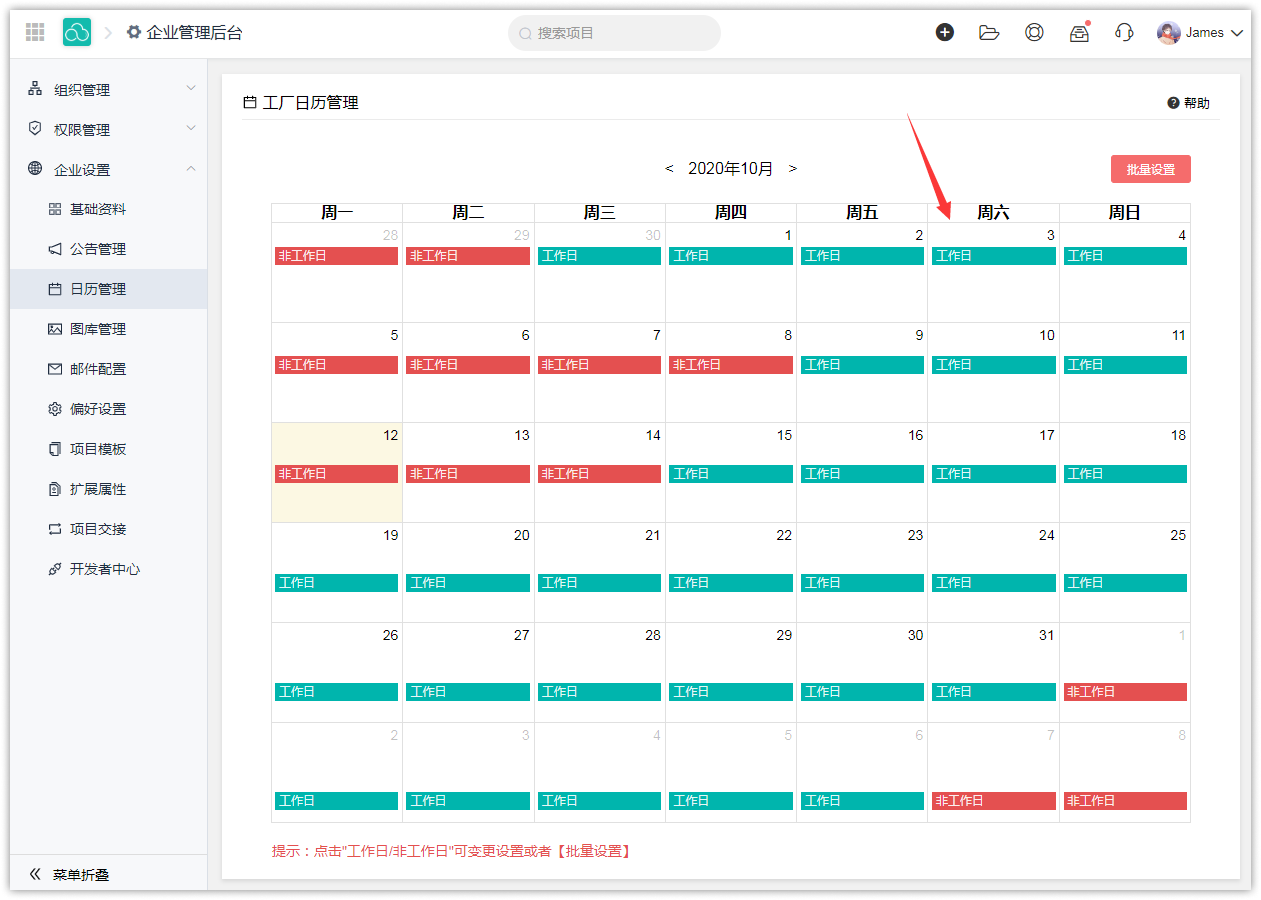
Task: Expand the 权限管理 menu section
Action: click(x=109, y=130)
